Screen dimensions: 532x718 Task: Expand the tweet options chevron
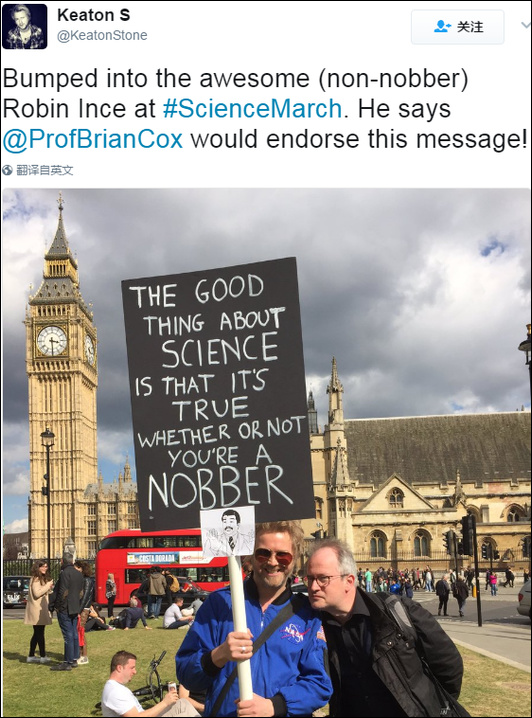coord(526,25)
